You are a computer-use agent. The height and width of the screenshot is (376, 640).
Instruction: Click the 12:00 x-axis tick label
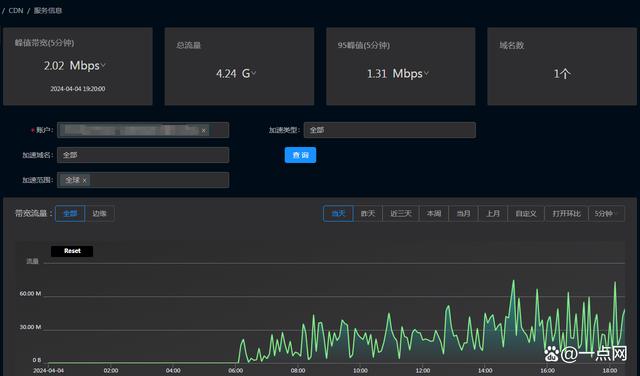point(423,371)
